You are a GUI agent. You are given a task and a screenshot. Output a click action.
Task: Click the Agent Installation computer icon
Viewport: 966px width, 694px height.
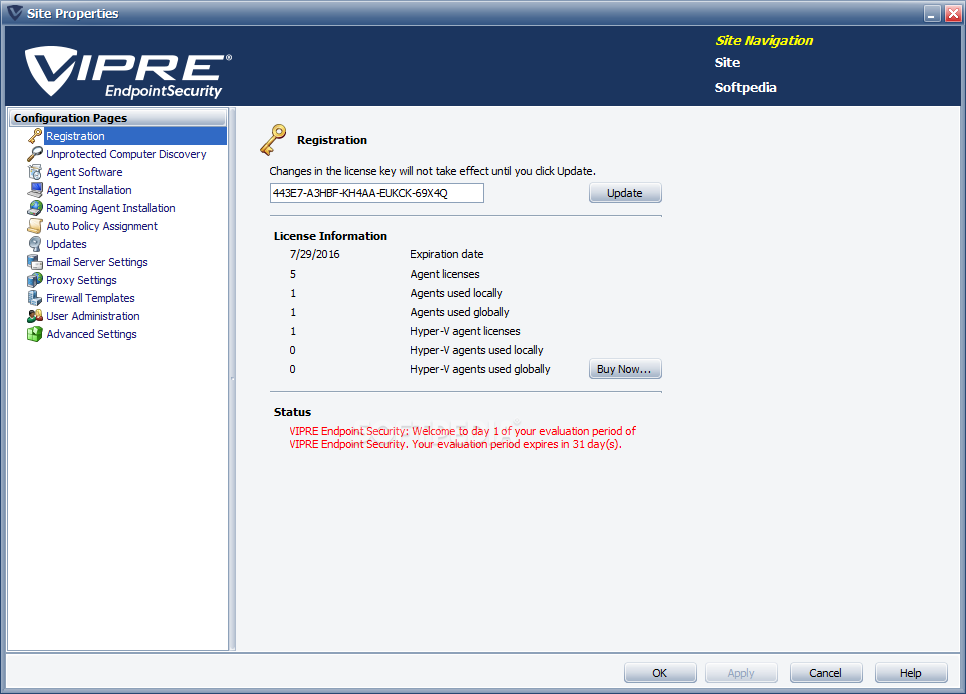click(35, 190)
